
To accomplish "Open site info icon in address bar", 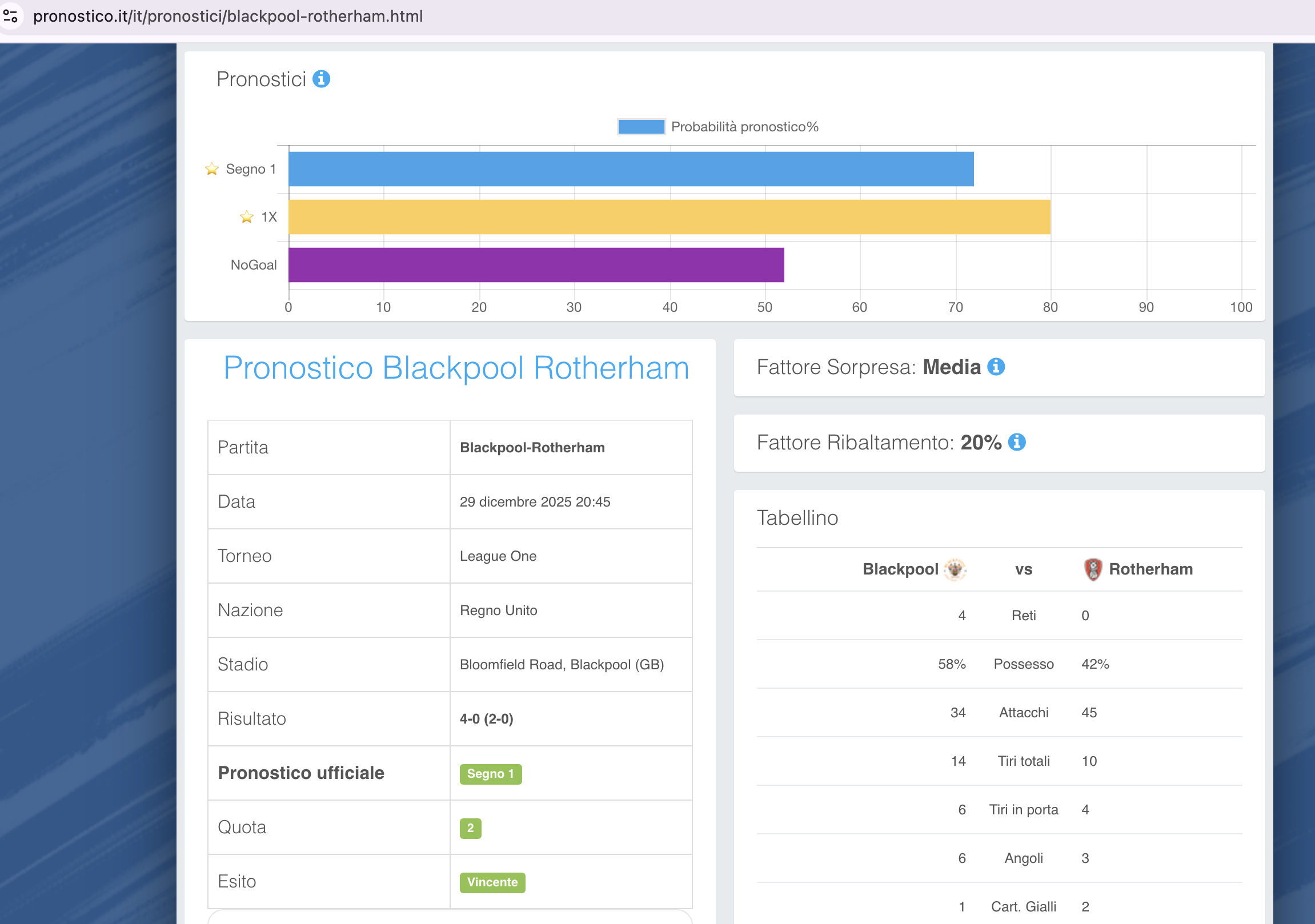I will 10,16.
